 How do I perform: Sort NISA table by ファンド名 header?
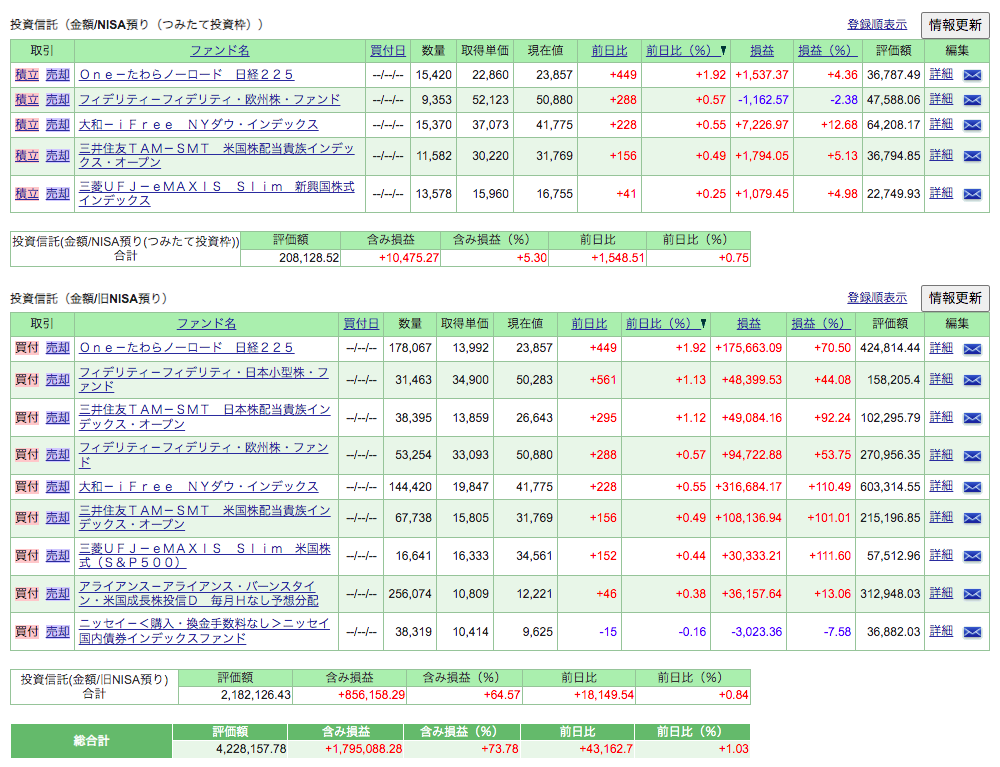click(219, 50)
